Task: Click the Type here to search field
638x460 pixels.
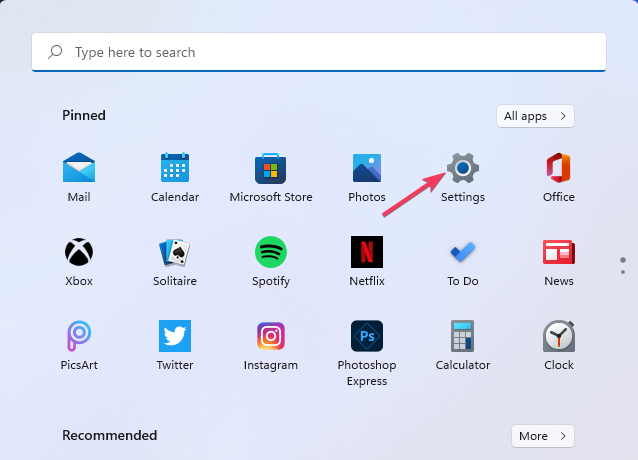Action: pos(318,52)
